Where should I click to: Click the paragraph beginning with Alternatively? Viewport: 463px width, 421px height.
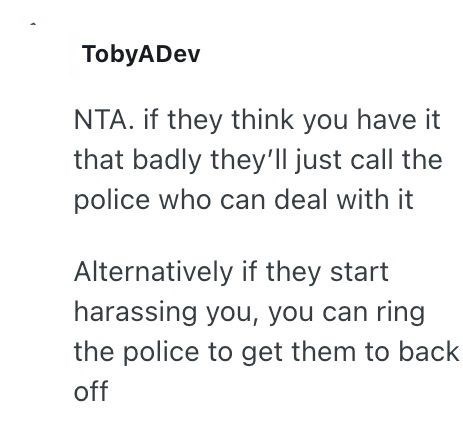click(266, 332)
